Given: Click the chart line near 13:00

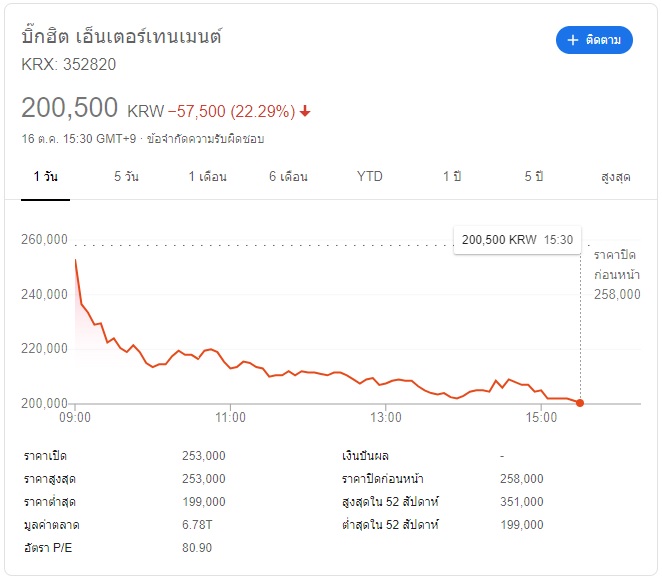Looking at the screenshot, I should [386, 383].
